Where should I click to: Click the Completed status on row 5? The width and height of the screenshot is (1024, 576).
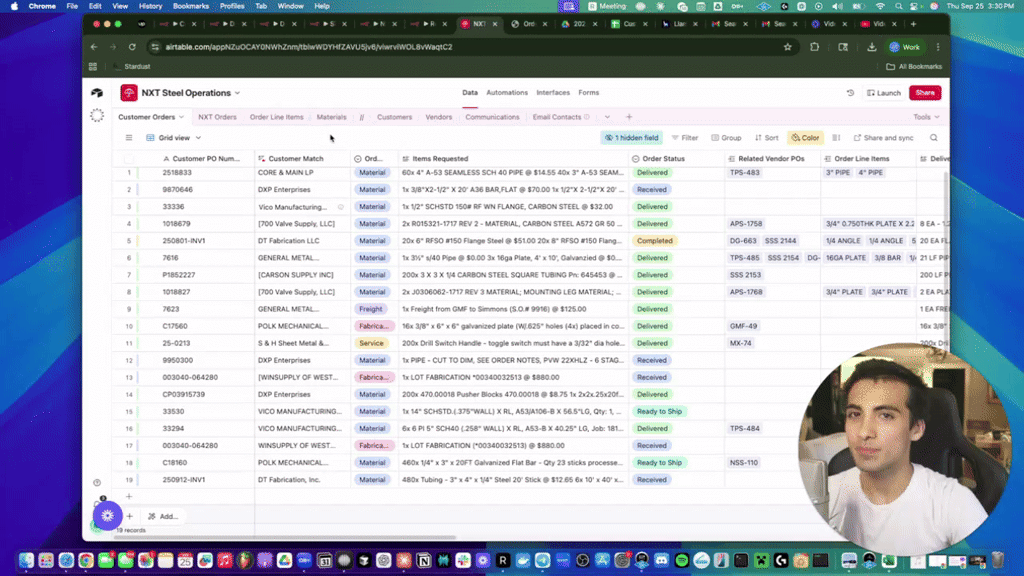coord(654,240)
